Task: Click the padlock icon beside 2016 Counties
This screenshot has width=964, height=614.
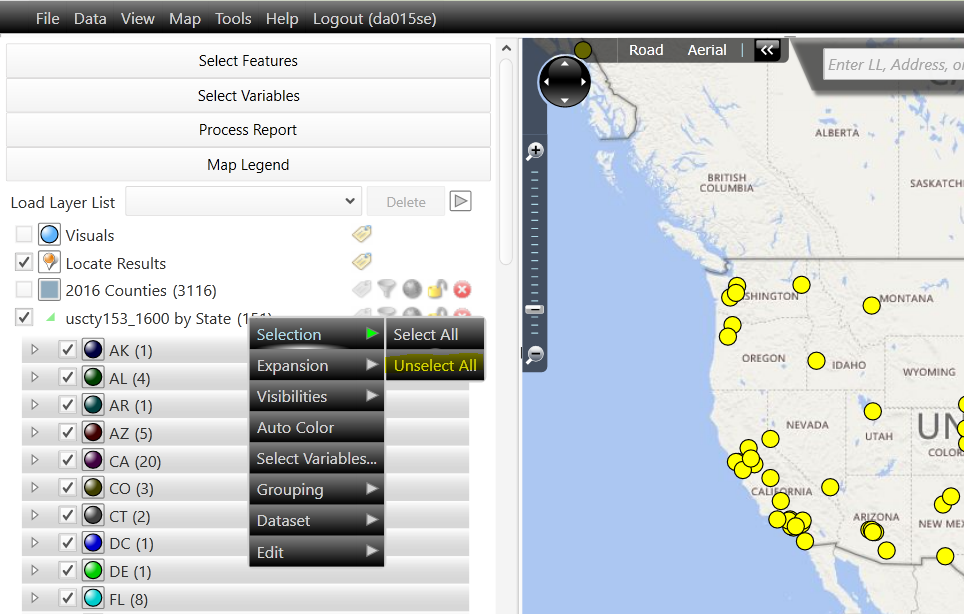Action: click(x=437, y=289)
